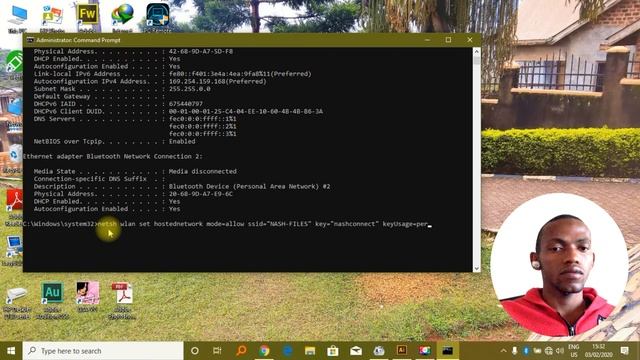
Task: Show hidden system tray icons
Action: [x=503, y=351]
